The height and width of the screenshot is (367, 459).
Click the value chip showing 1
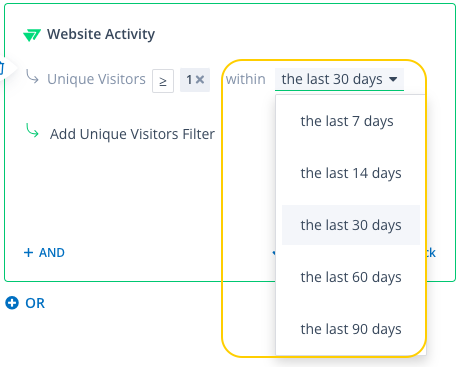tap(195, 80)
